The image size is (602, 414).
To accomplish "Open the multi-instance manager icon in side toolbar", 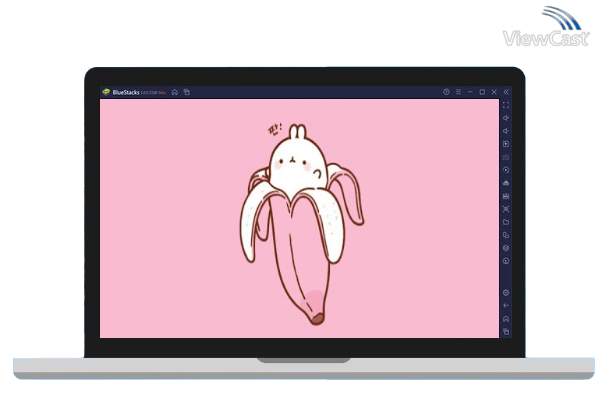I will point(506,235).
